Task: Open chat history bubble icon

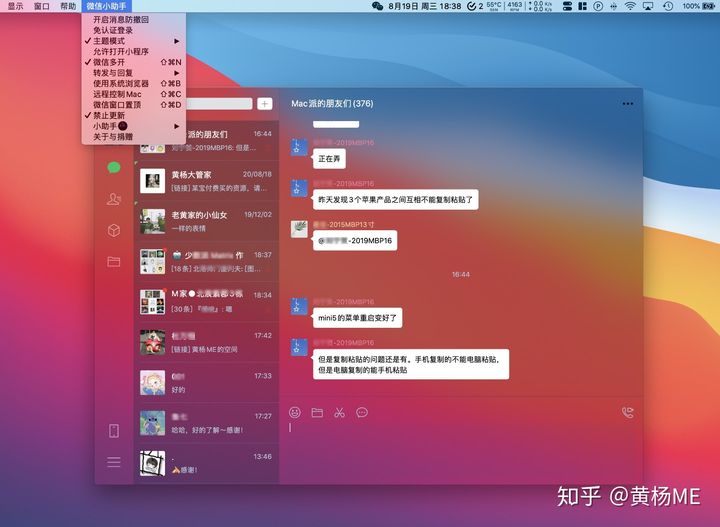Action: pyautogui.click(x=362, y=412)
